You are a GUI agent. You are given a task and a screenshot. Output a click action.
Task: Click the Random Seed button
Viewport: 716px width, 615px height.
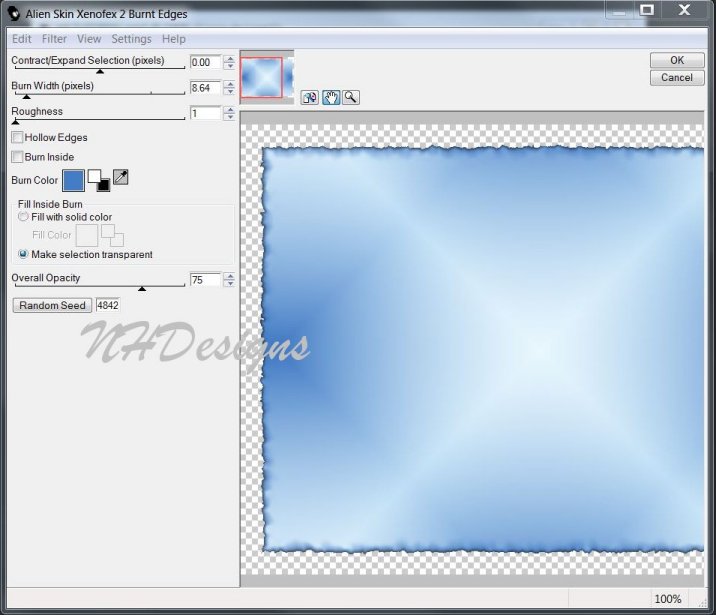click(52, 305)
